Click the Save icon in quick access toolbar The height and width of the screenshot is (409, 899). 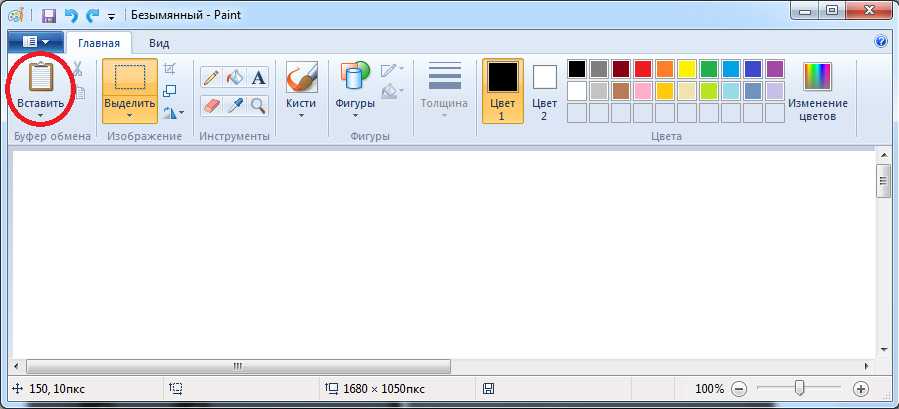pyautogui.click(x=48, y=16)
